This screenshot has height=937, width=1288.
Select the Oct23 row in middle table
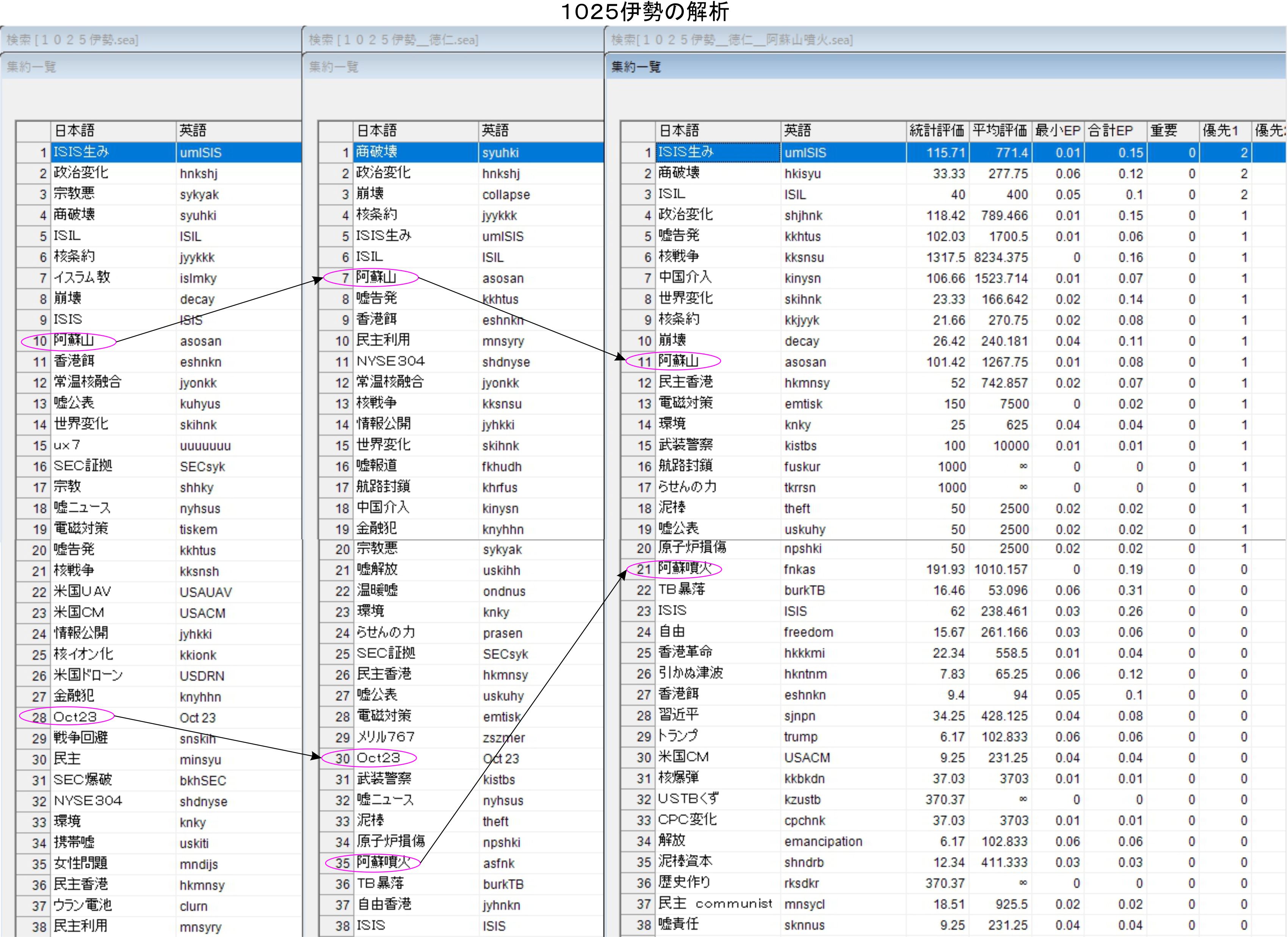coord(378,758)
